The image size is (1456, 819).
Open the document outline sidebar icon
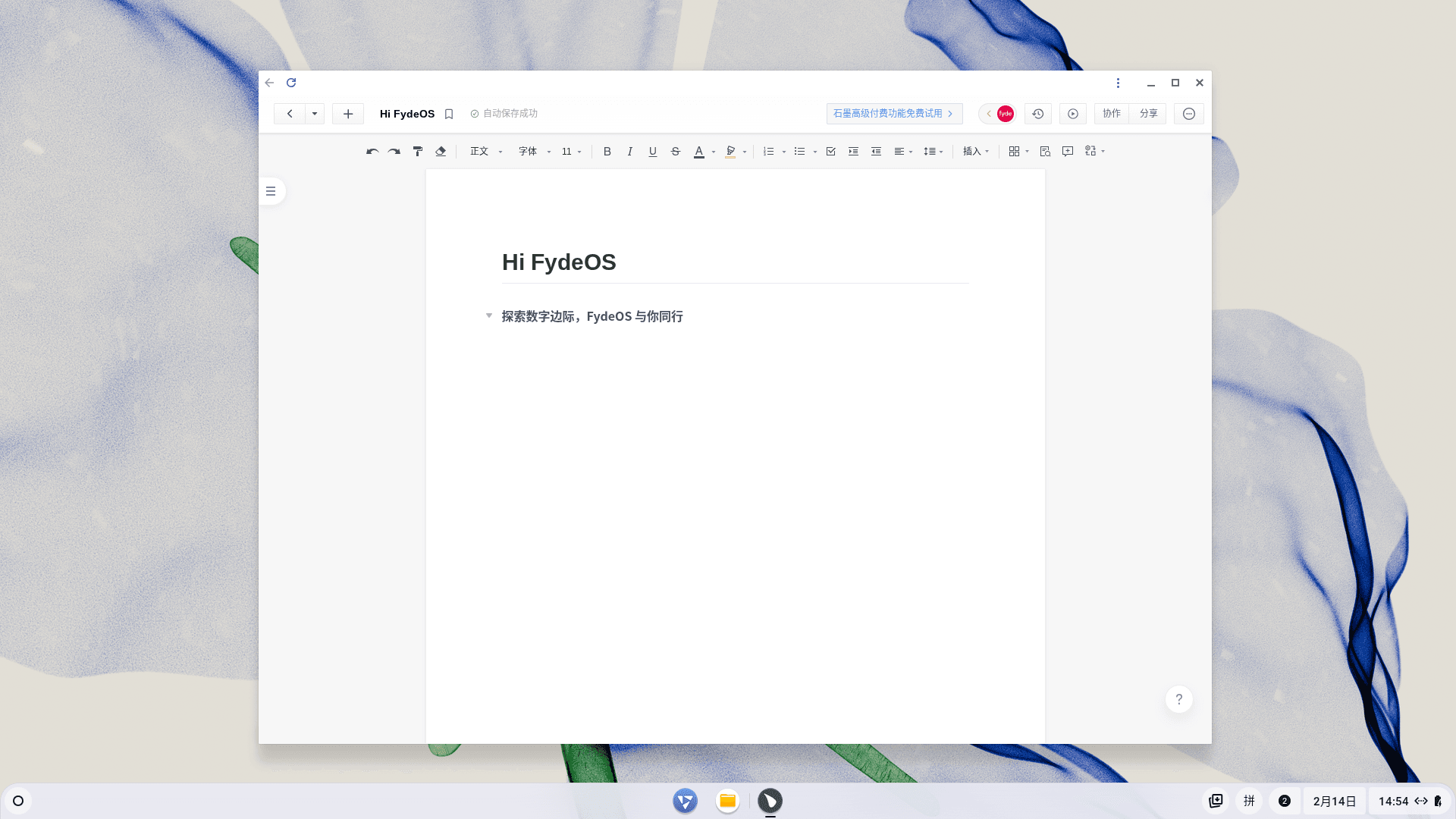point(271,191)
